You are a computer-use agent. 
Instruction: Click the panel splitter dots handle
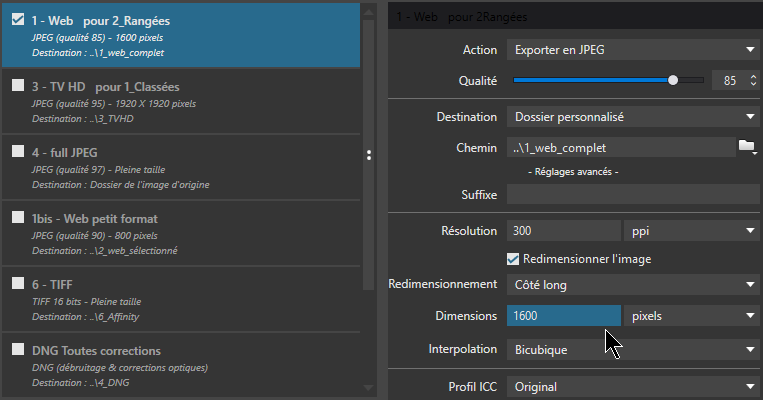coord(369,155)
